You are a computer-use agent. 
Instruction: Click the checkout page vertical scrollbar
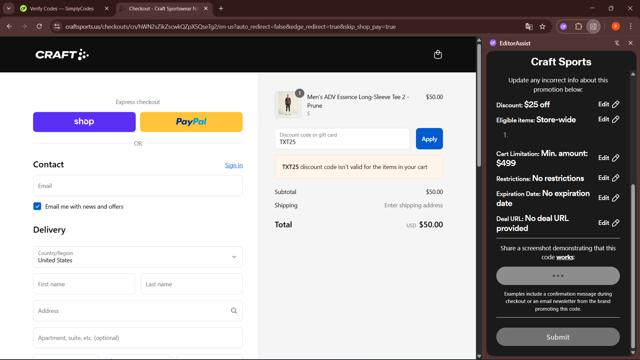click(x=479, y=104)
